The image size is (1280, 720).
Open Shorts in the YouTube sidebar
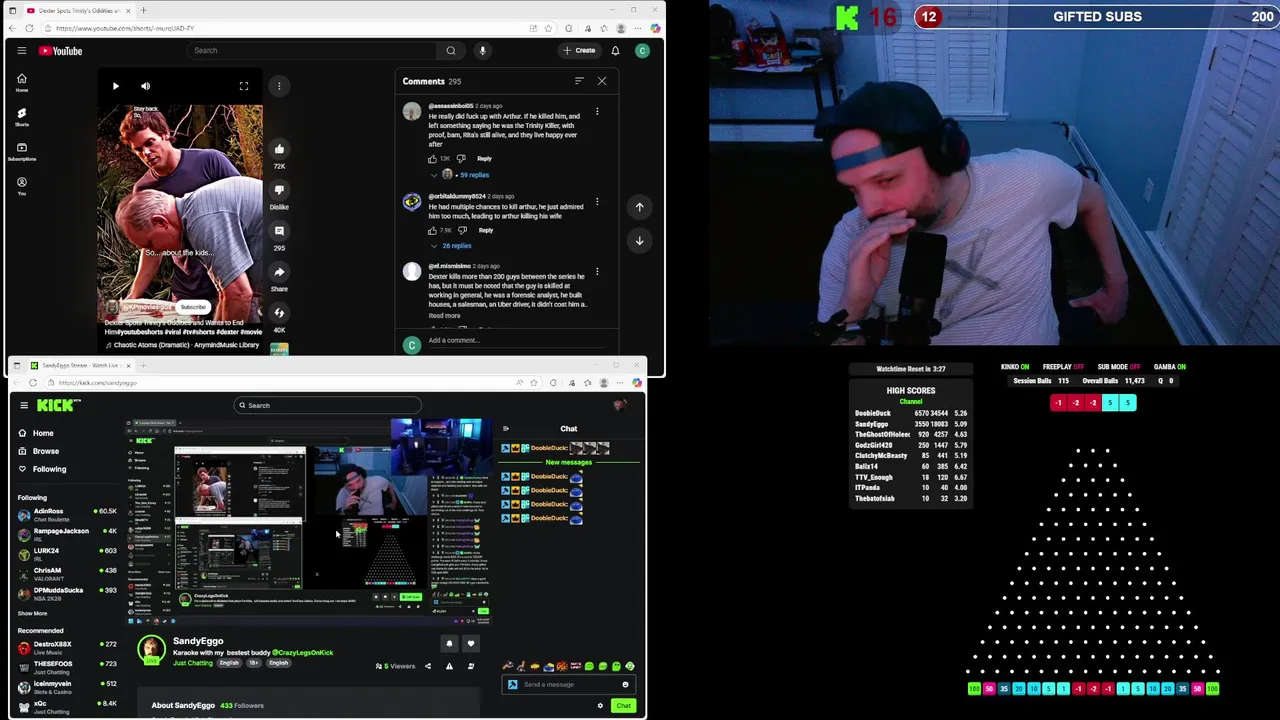coord(22,117)
